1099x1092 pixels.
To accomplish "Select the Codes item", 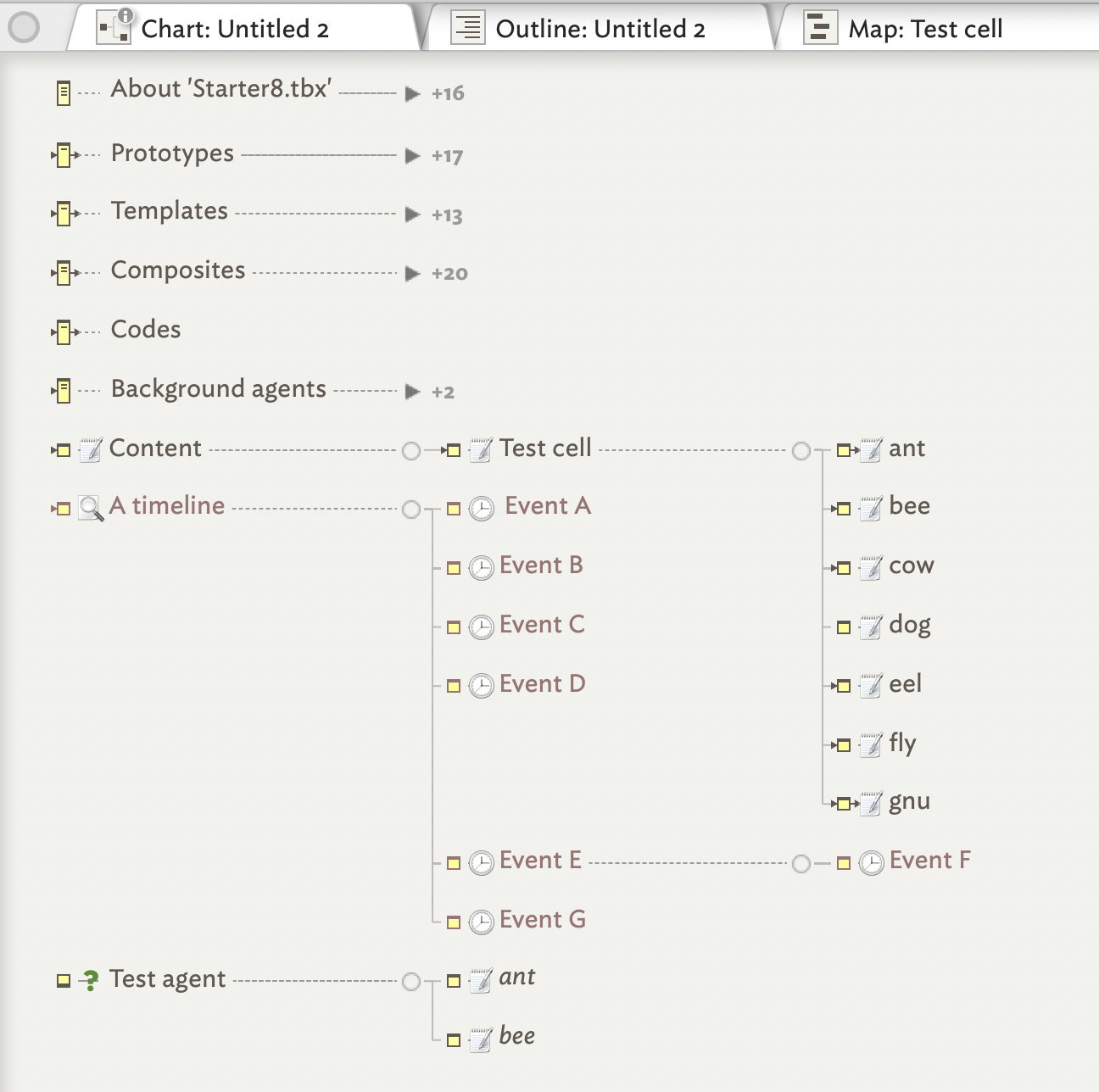I will (146, 330).
